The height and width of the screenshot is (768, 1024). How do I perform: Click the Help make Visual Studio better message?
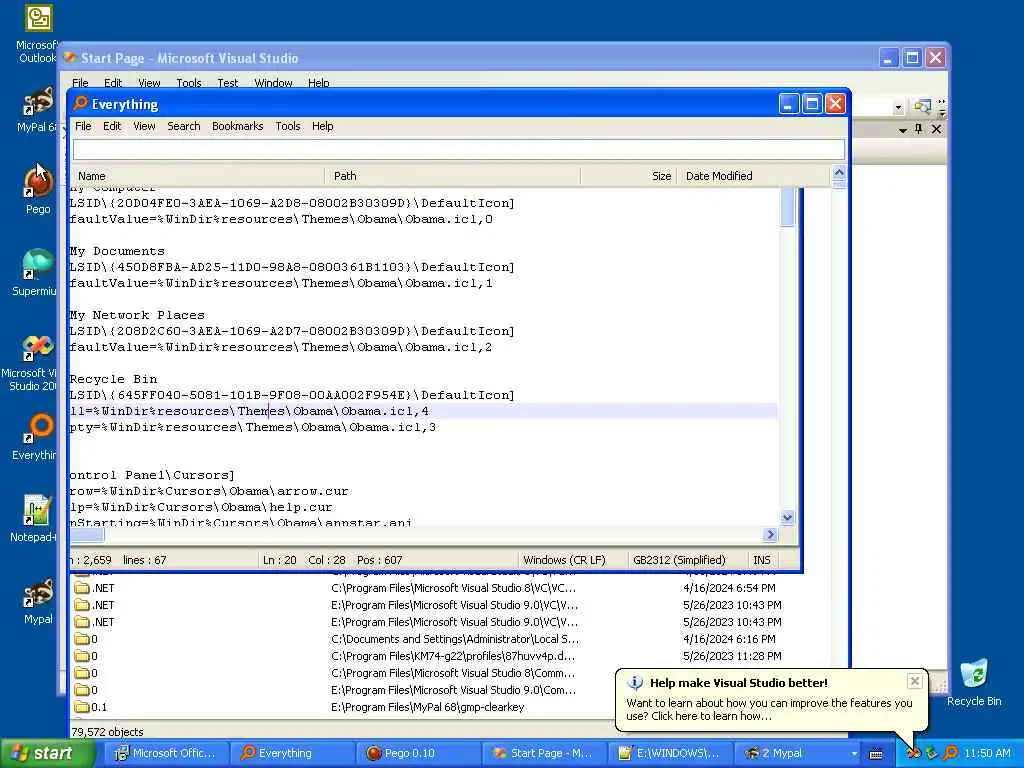(x=769, y=710)
